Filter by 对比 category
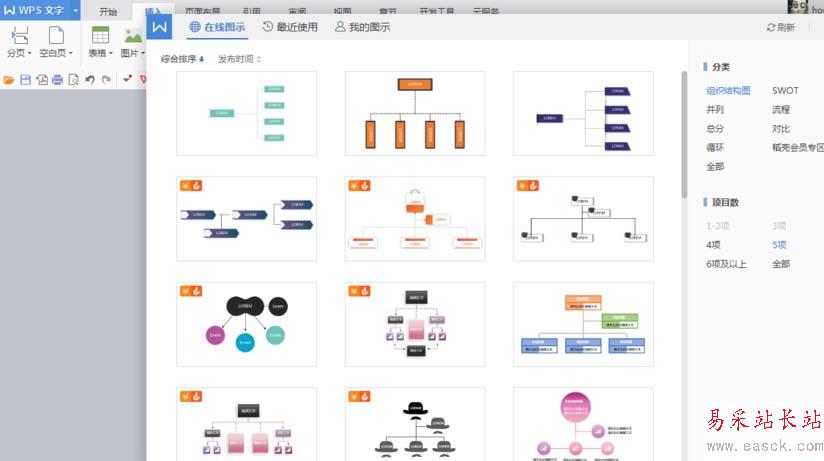This screenshot has height=461, width=824. 781,129
